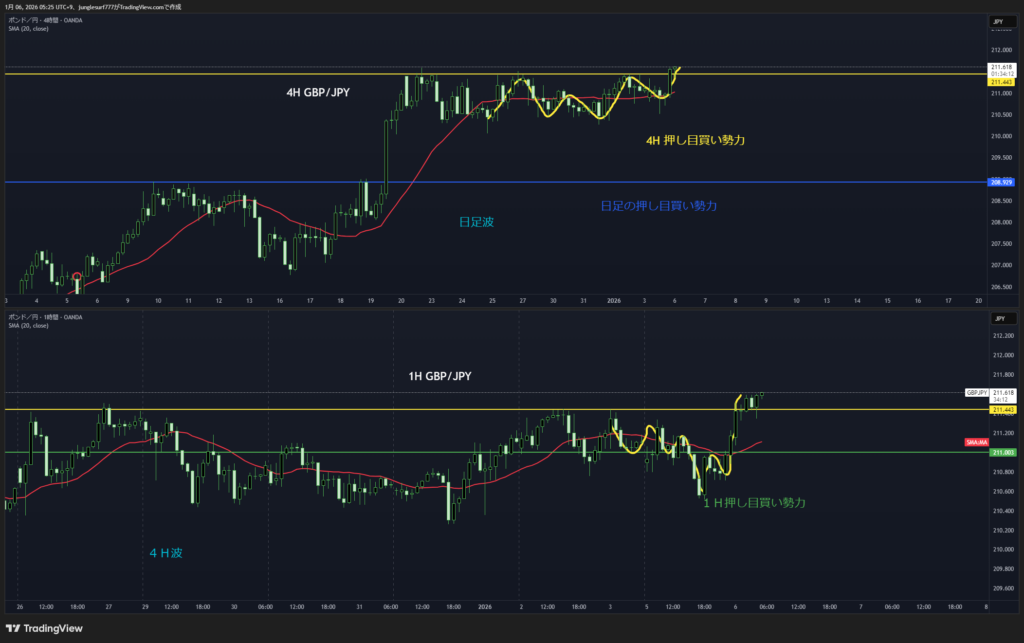Open the JPY currency selector on lower chart
This screenshot has height=643, width=1024.
[997, 318]
